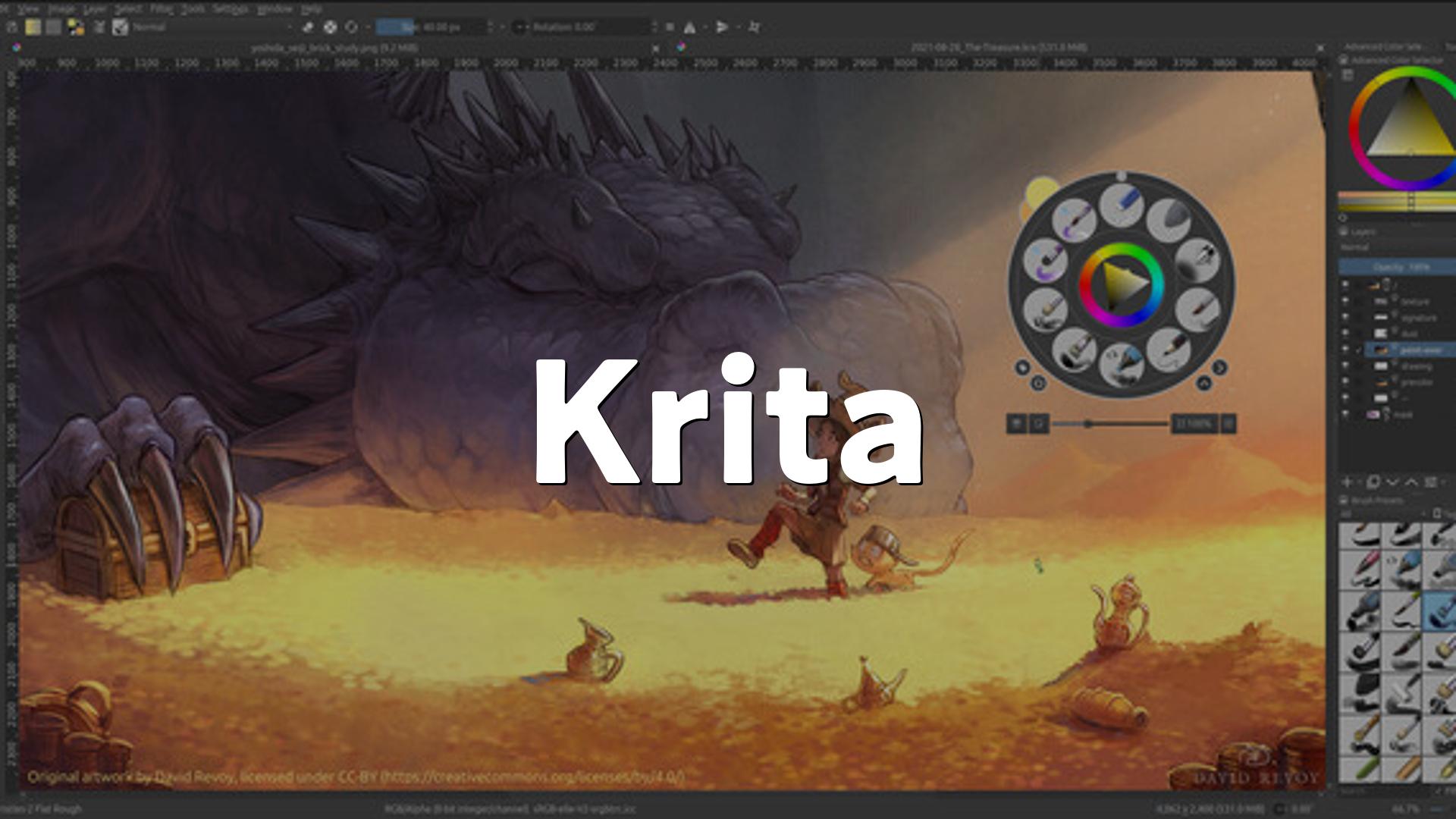
Task: Switch to Advanced Color Selector docker tab
Action: coord(1383,46)
